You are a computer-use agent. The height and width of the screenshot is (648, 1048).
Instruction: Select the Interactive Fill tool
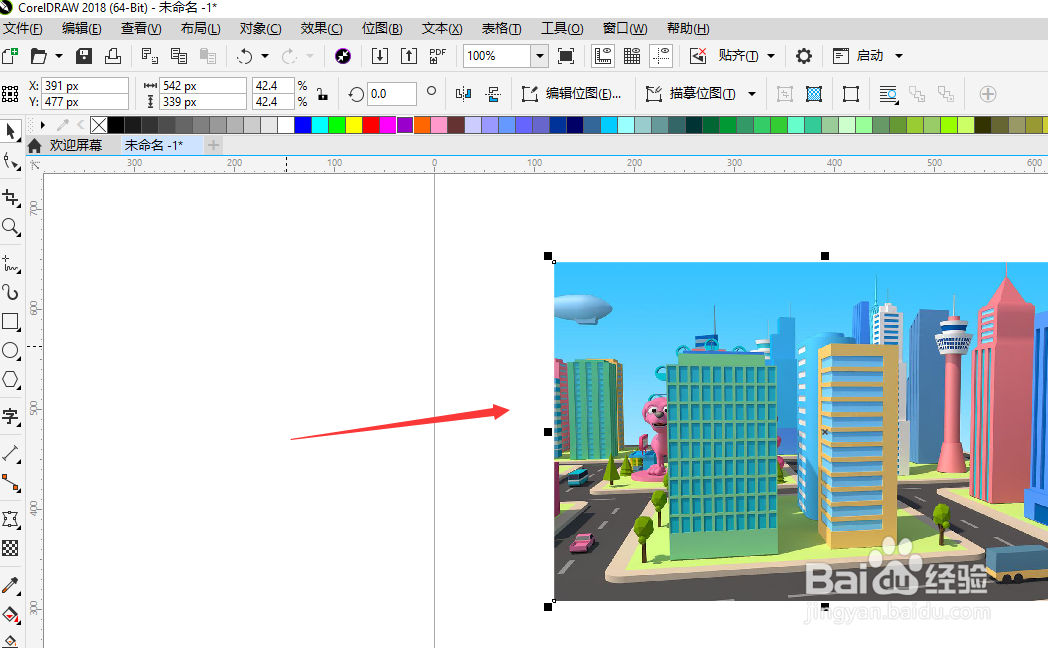click(x=11, y=615)
